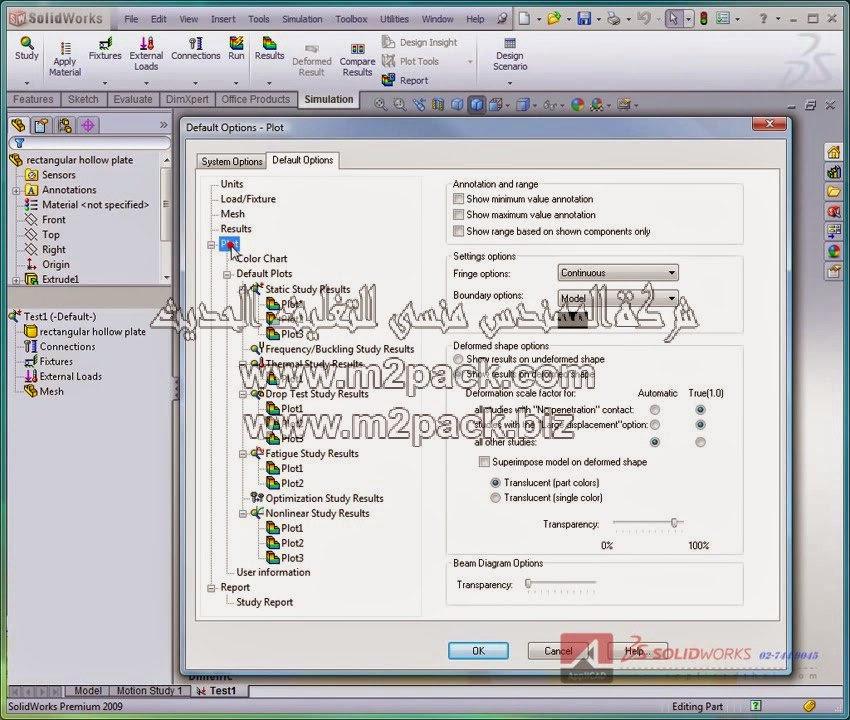Click Cancel in Default Options dialog
This screenshot has height=720, width=850.
point(558,651)
